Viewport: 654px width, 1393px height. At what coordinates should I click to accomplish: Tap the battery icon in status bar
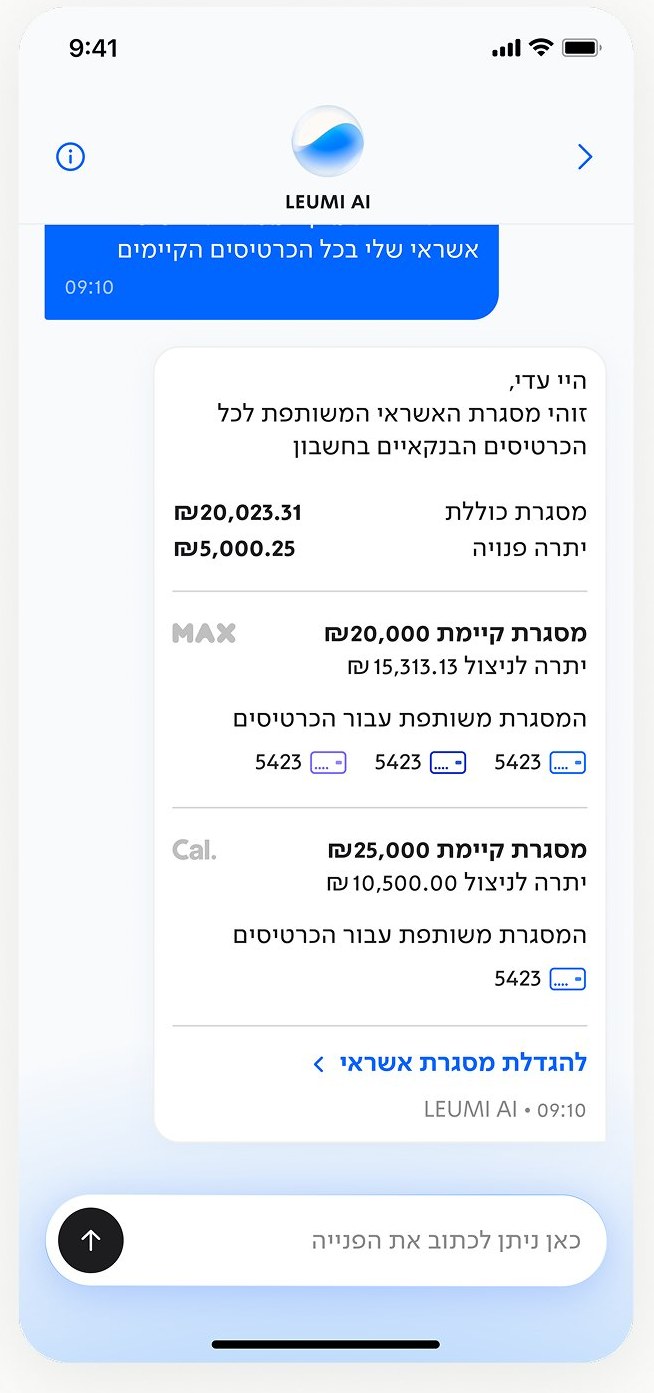pyautogui.click(x=581, y=48)
